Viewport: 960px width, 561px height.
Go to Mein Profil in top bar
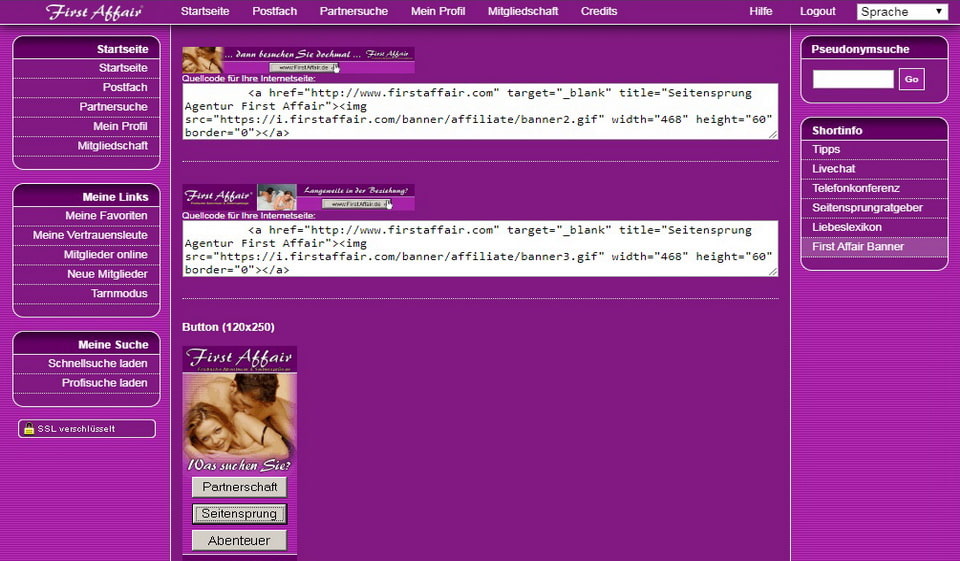[x=437, y=12]
